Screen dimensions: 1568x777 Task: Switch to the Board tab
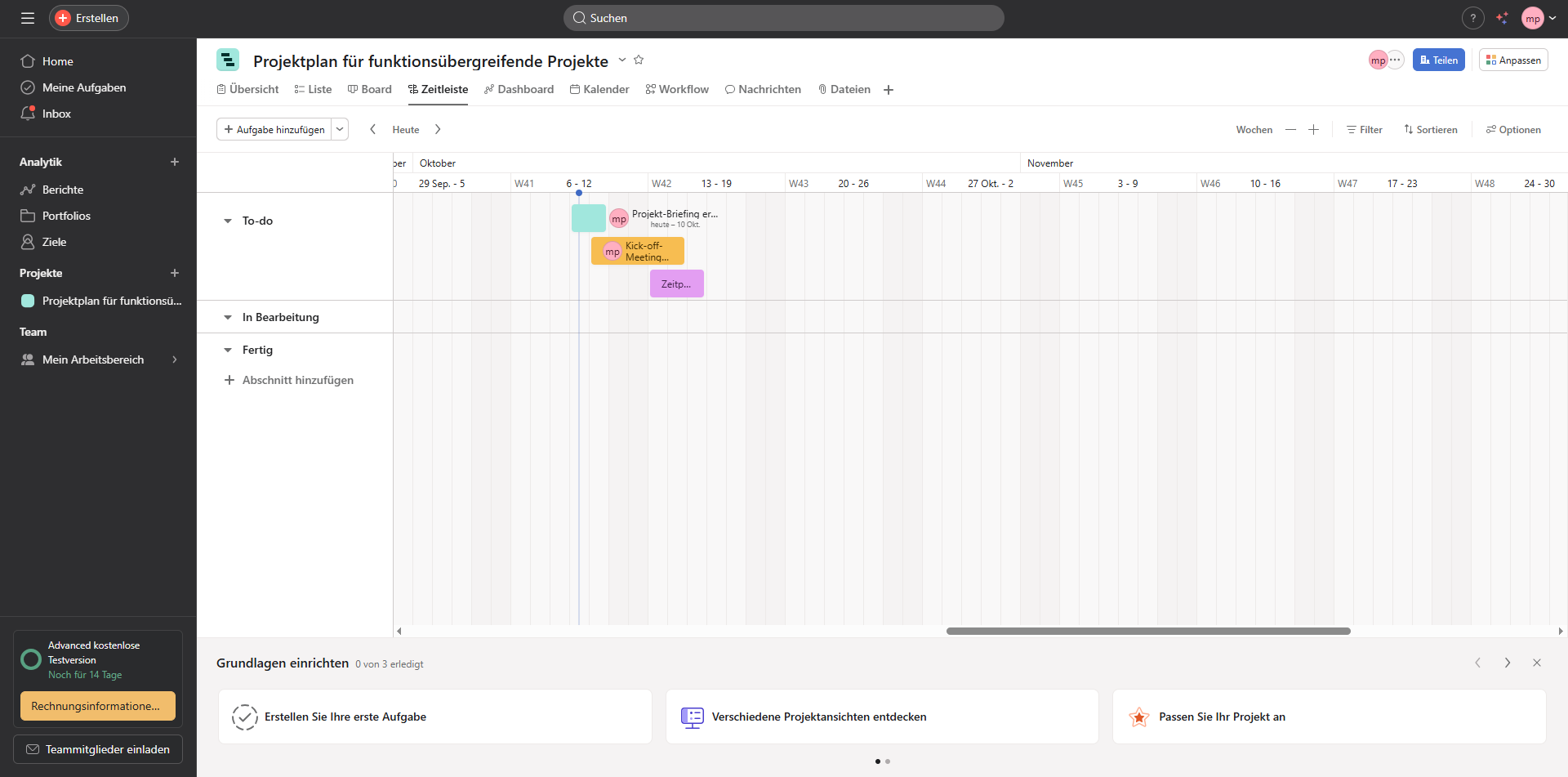[x=369, y=89]
